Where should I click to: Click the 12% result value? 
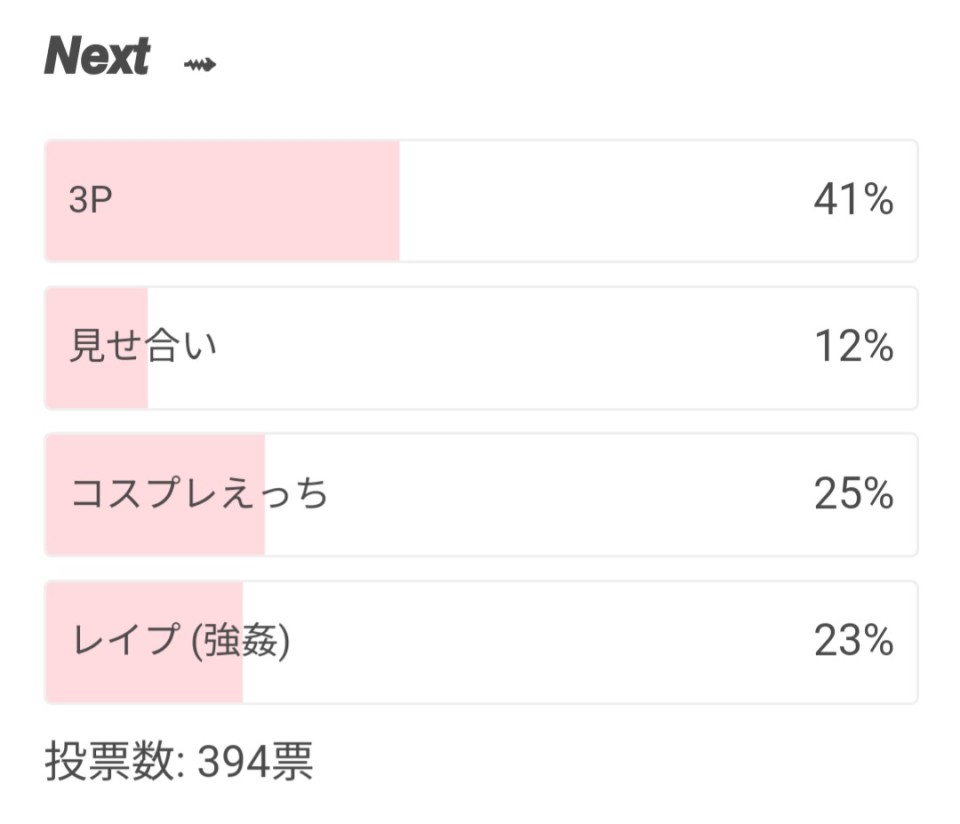pos(853,346)
